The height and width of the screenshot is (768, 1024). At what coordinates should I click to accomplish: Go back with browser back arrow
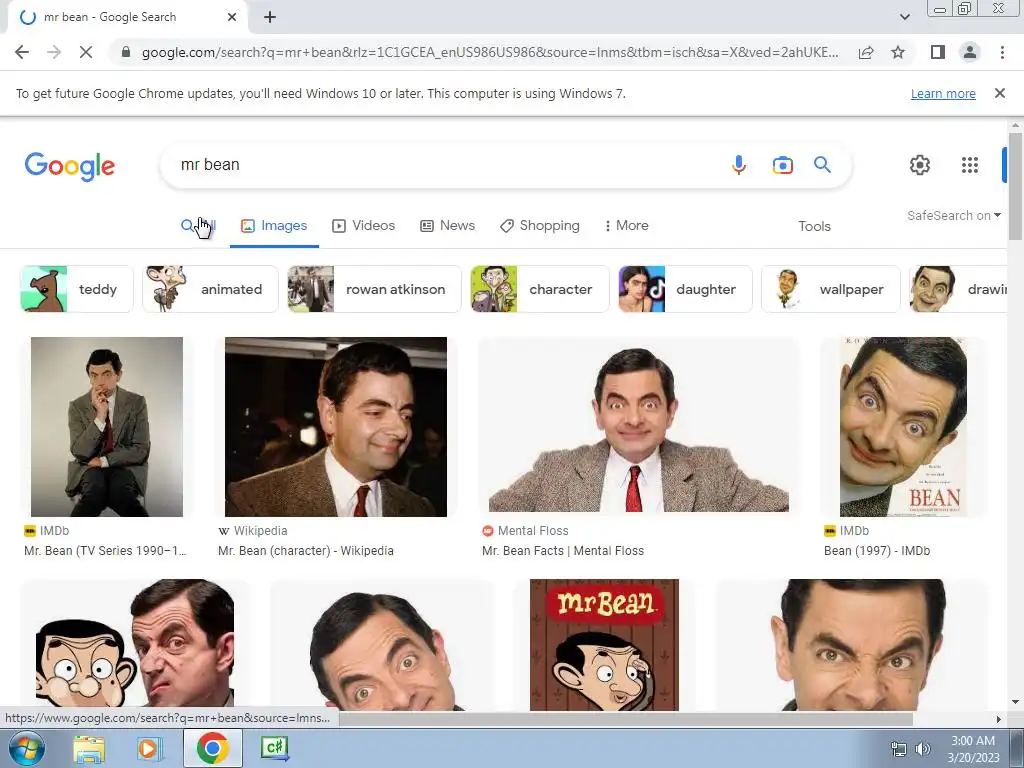point(22,52)
